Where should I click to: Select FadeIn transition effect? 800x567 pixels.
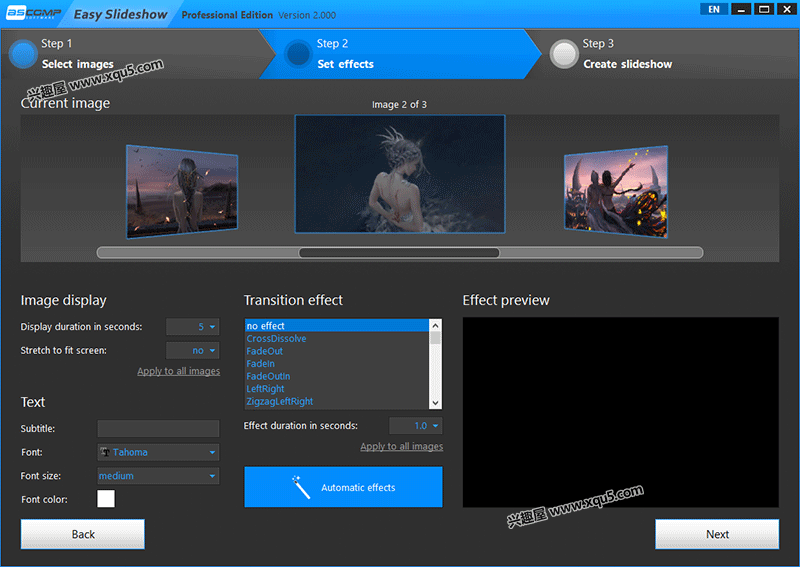pos(337,363)
